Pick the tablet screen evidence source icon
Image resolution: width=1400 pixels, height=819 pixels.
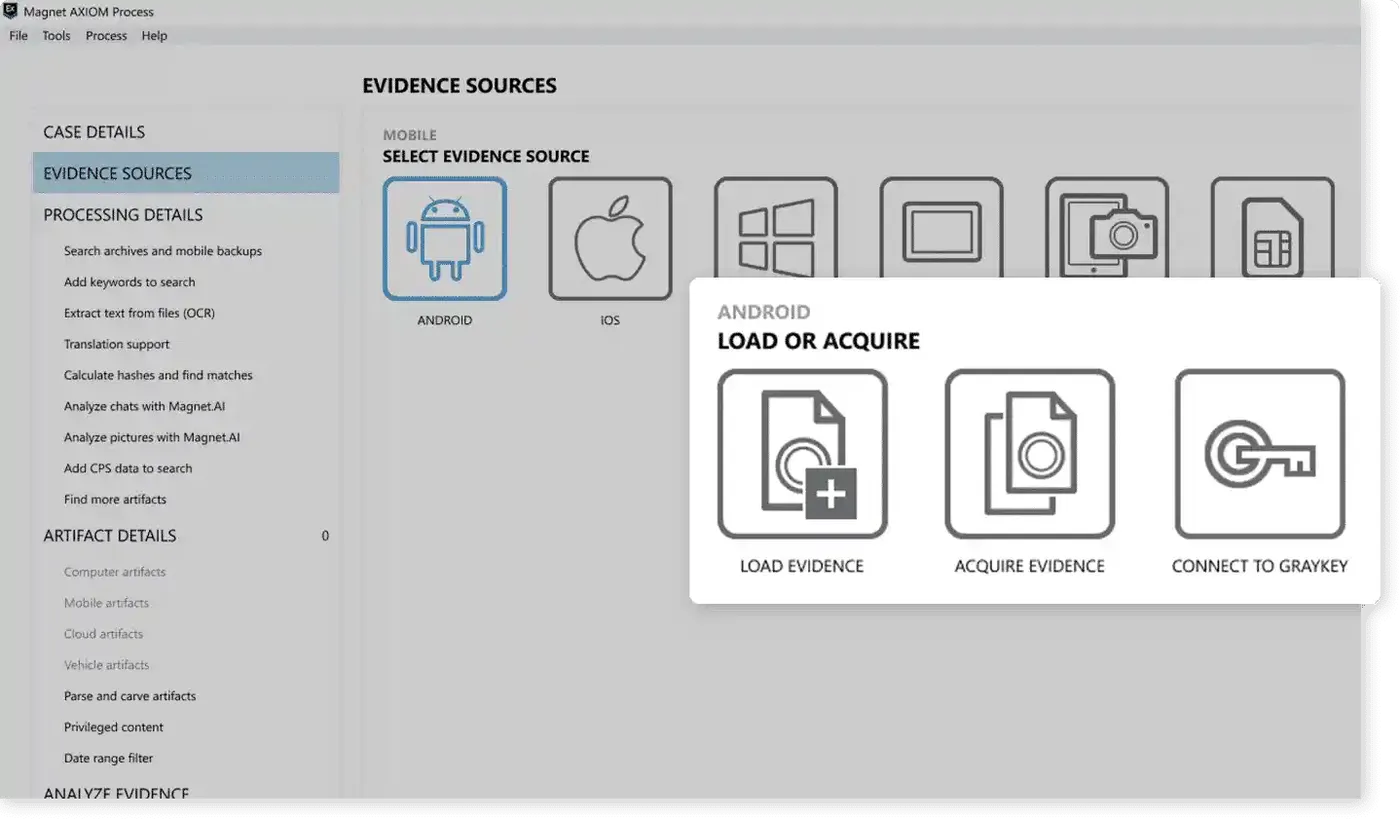pyautogui.click(x=941, y=229)
